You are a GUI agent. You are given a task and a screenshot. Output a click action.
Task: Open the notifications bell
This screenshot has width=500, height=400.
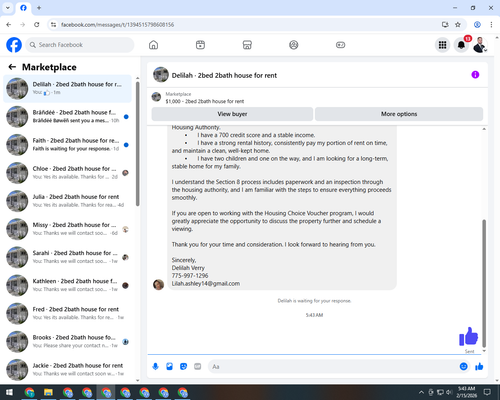click(461, 45)
